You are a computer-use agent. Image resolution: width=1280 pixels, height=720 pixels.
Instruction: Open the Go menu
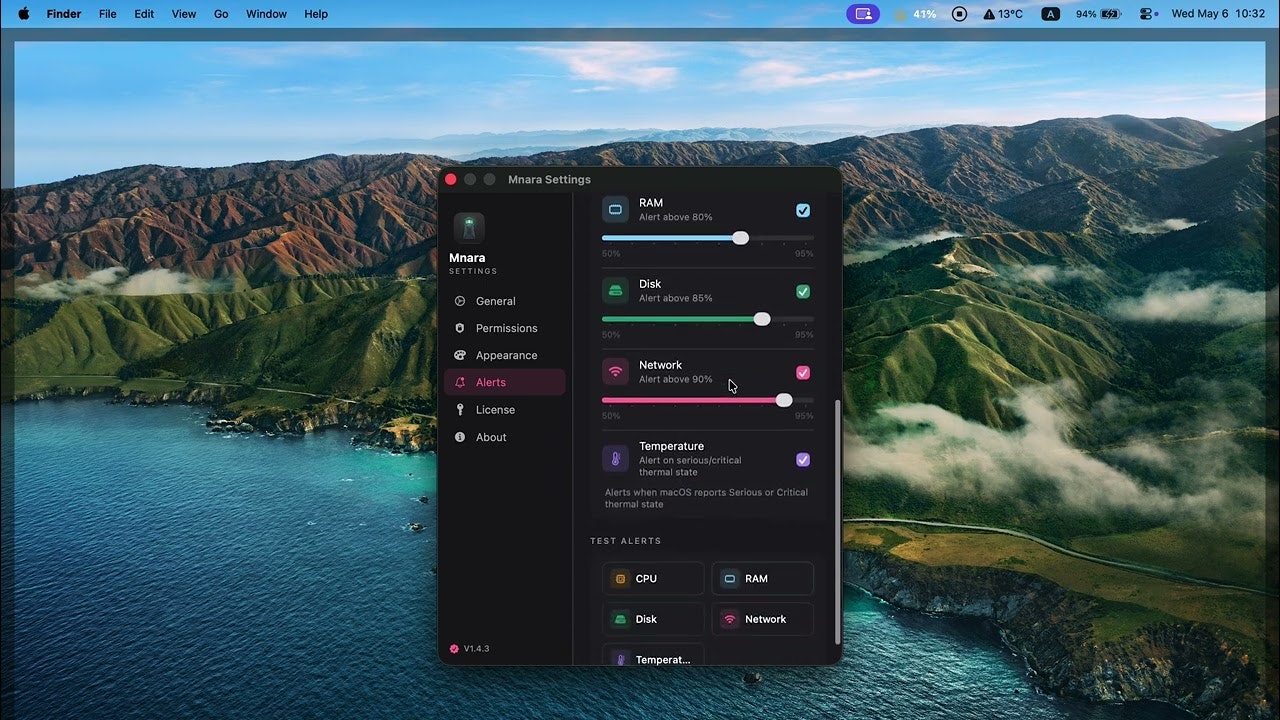tap(221, 14)
